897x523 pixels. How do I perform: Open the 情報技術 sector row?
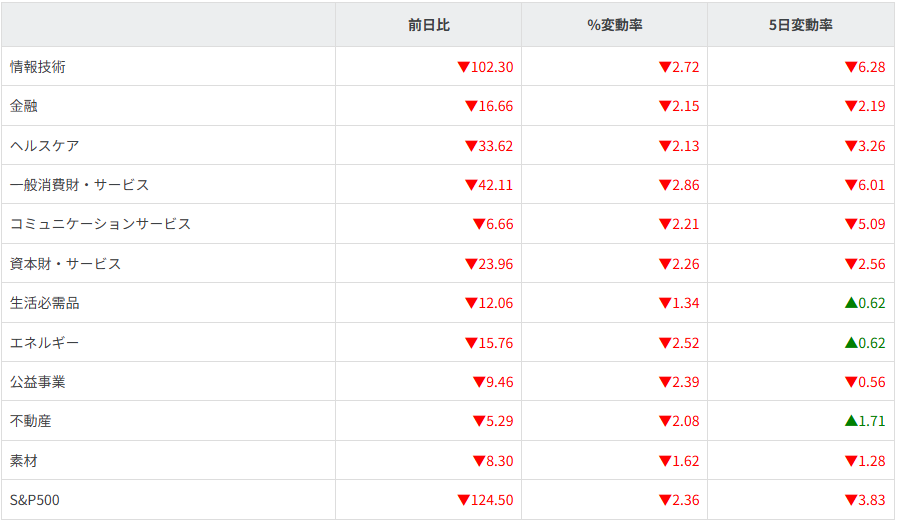tap(38, 67)
